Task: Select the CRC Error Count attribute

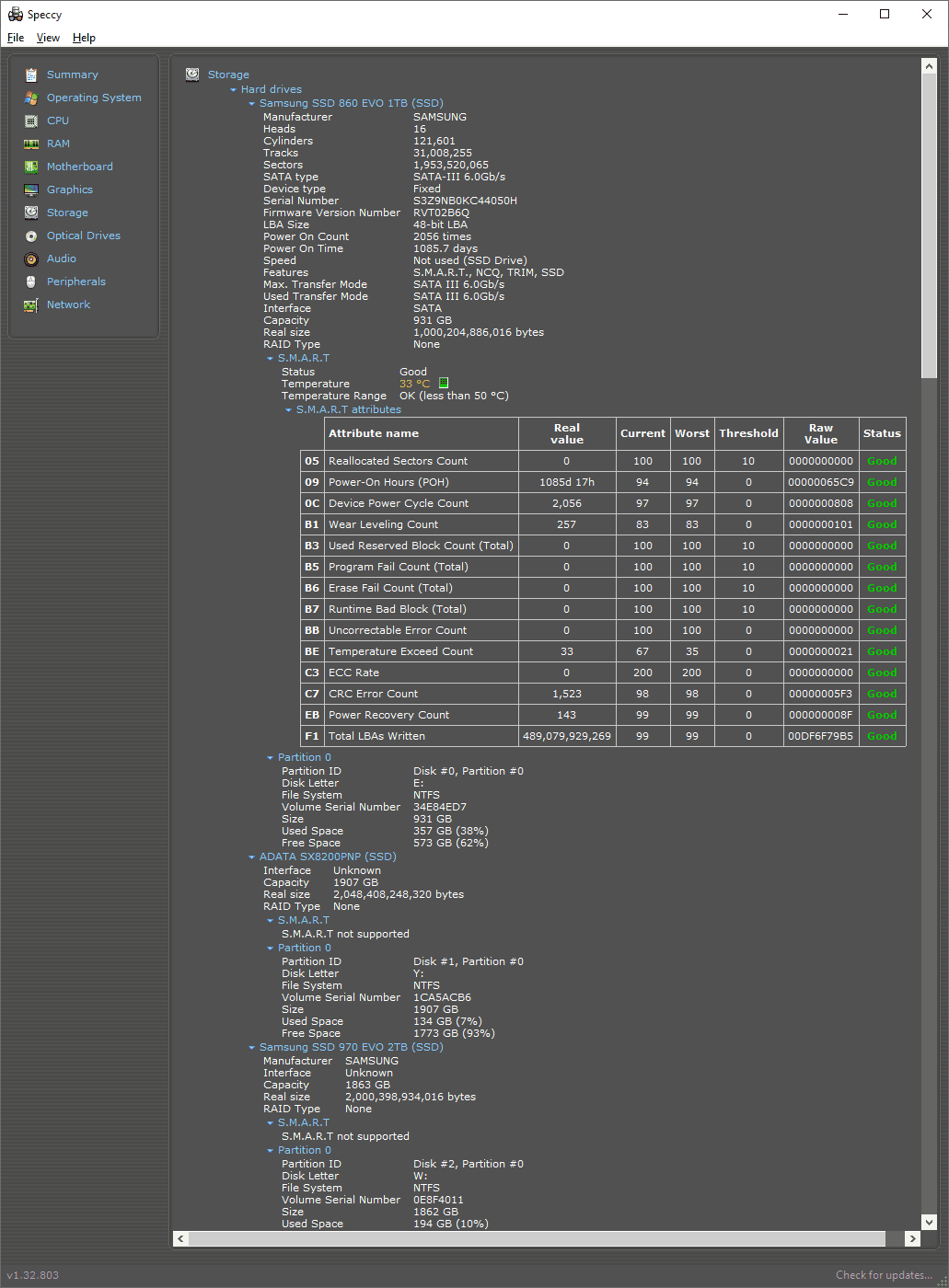Action: click(373, 694)
